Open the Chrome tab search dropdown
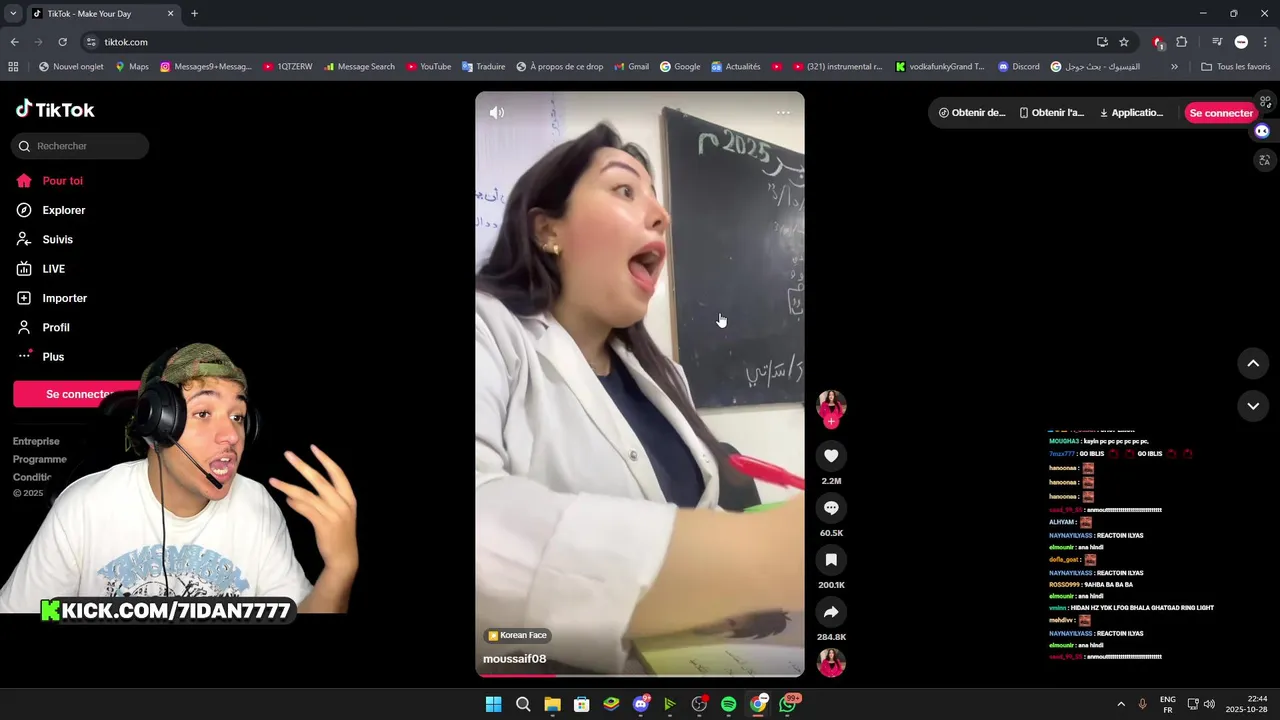The width and height of the screenshot is (1280, 720). 13,14
